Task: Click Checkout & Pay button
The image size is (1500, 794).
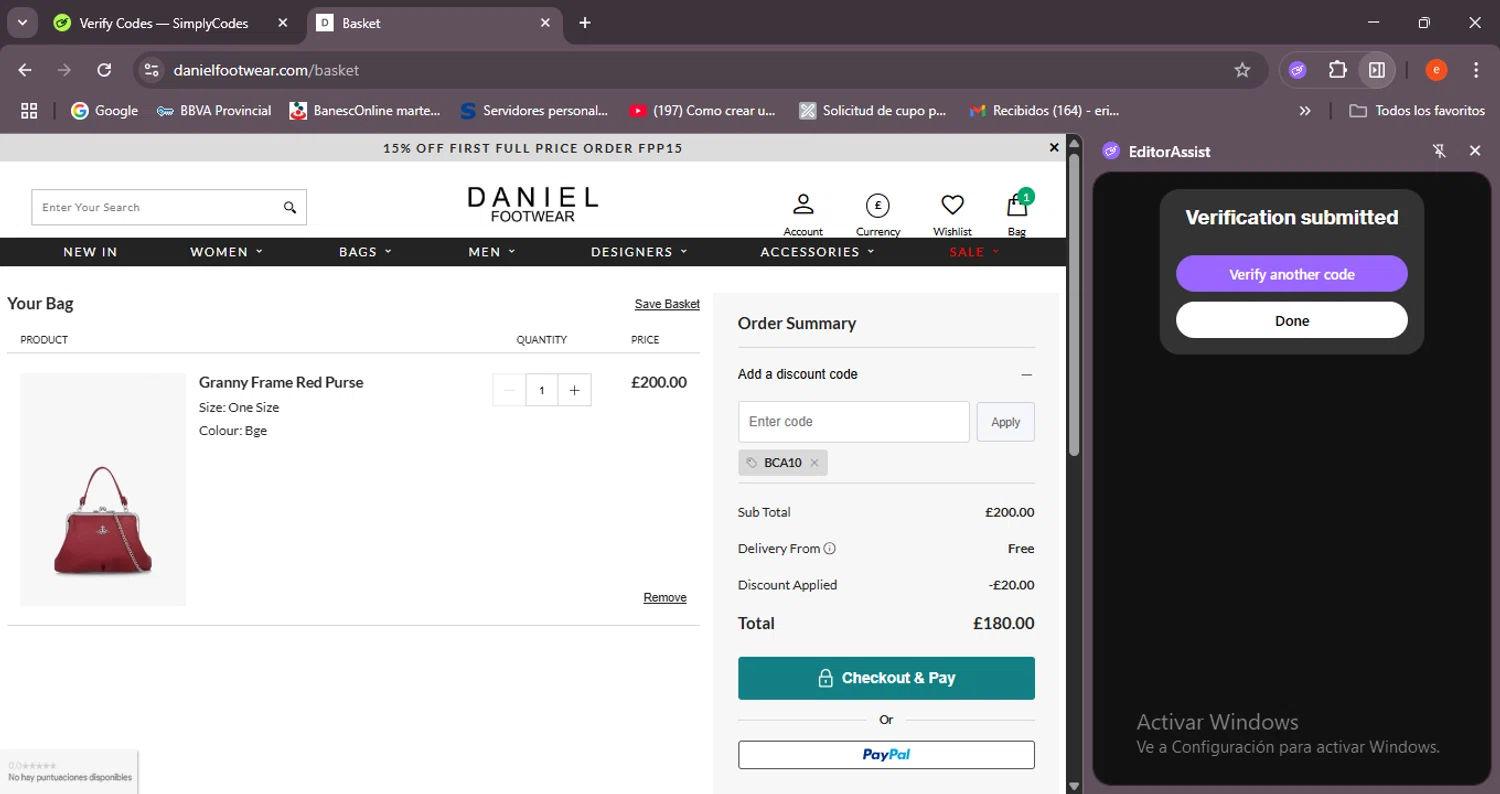Action: (886, 678)
